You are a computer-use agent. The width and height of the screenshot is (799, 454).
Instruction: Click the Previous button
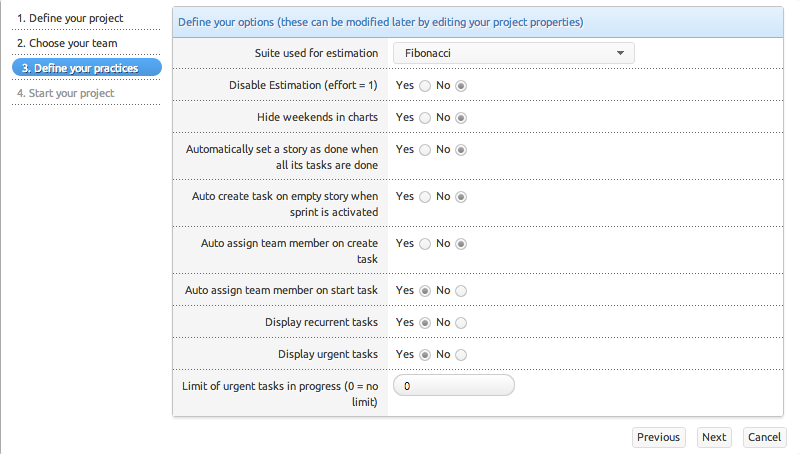(658, 437)
